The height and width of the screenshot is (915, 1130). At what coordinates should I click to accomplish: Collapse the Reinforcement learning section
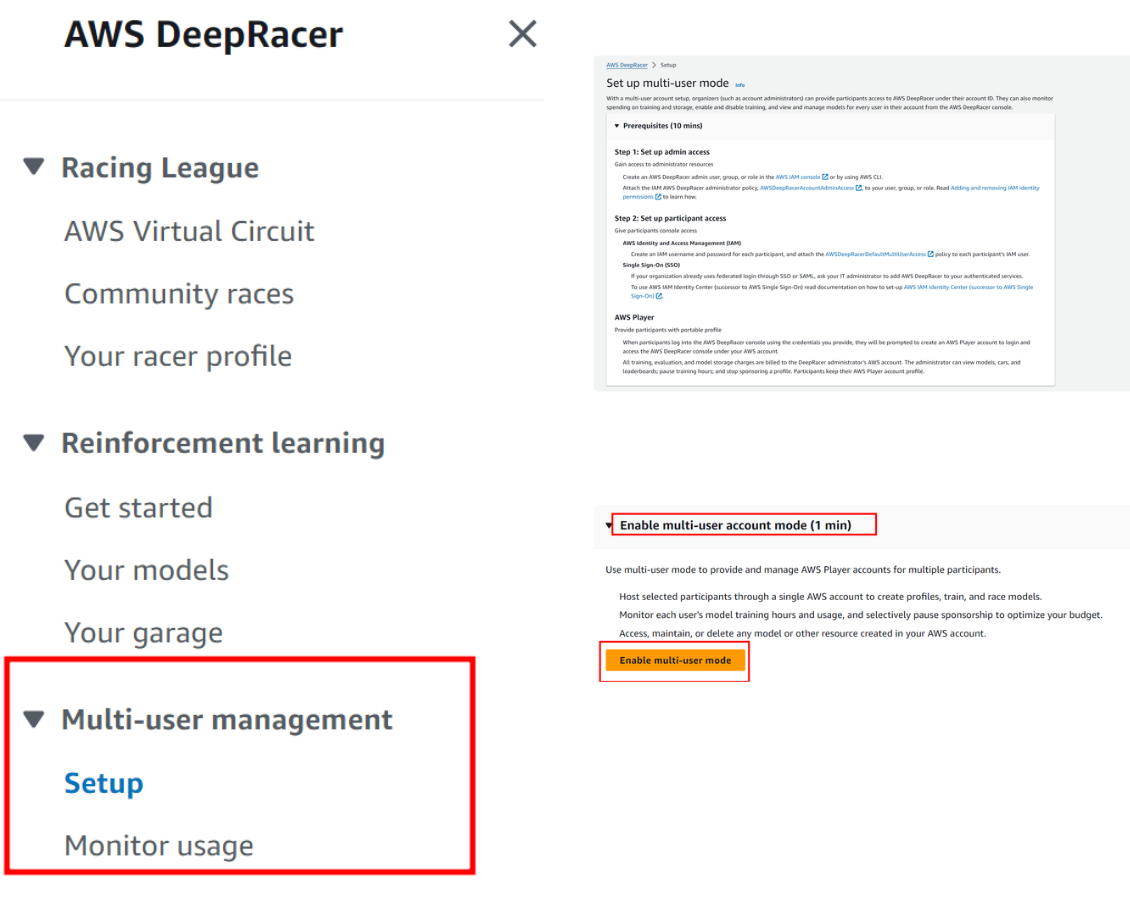pos(34,442)
